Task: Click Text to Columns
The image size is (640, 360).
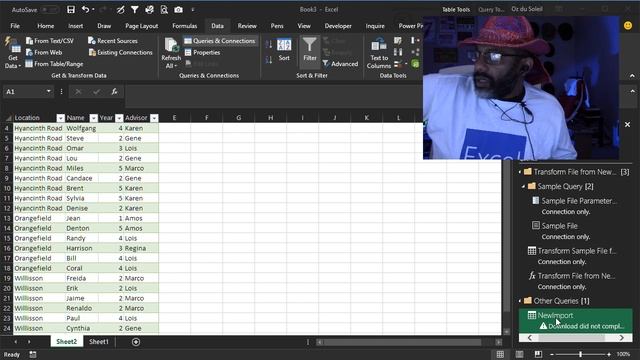Action: pos(379,53)
